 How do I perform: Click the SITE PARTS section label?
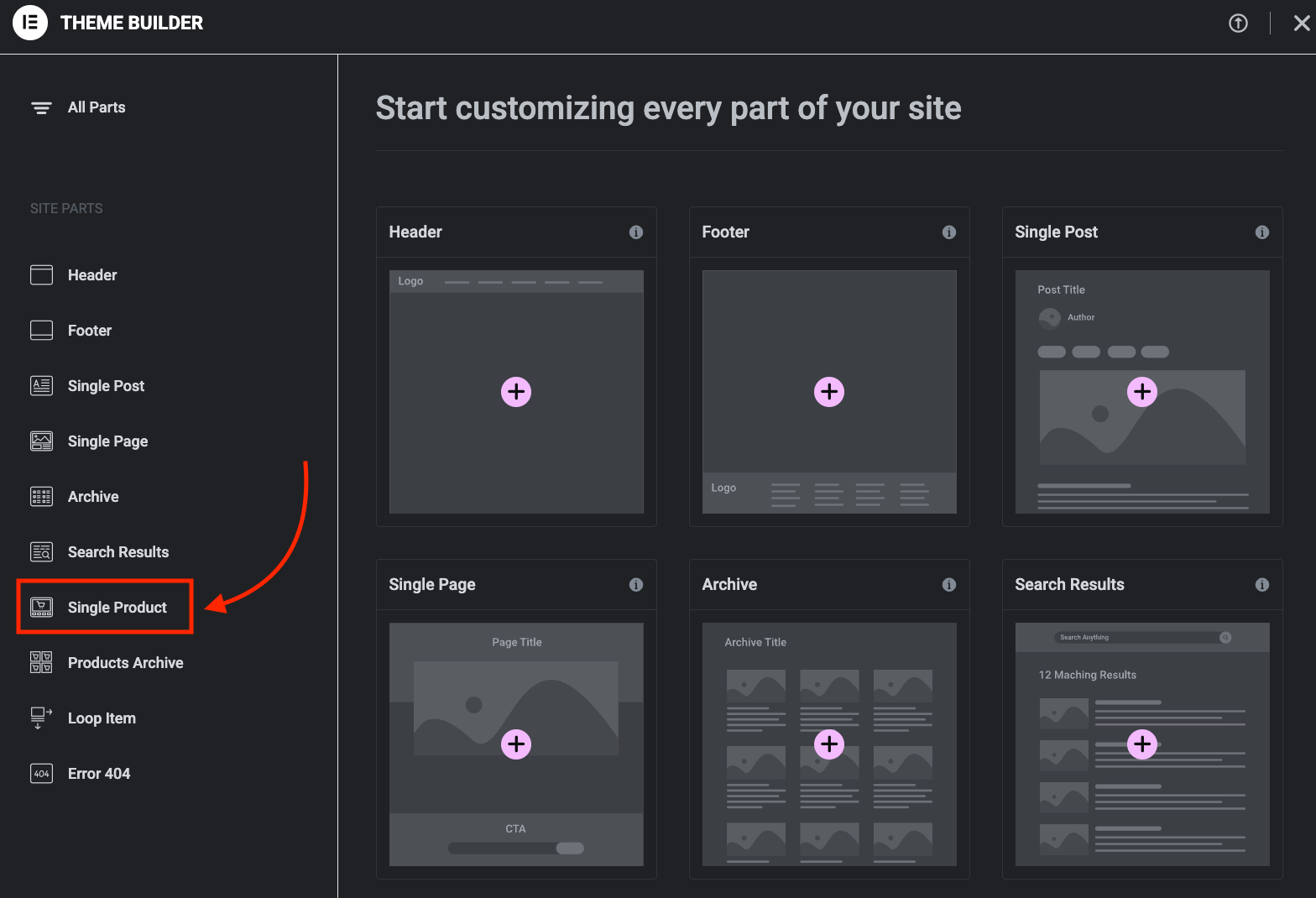coord(66,208)
